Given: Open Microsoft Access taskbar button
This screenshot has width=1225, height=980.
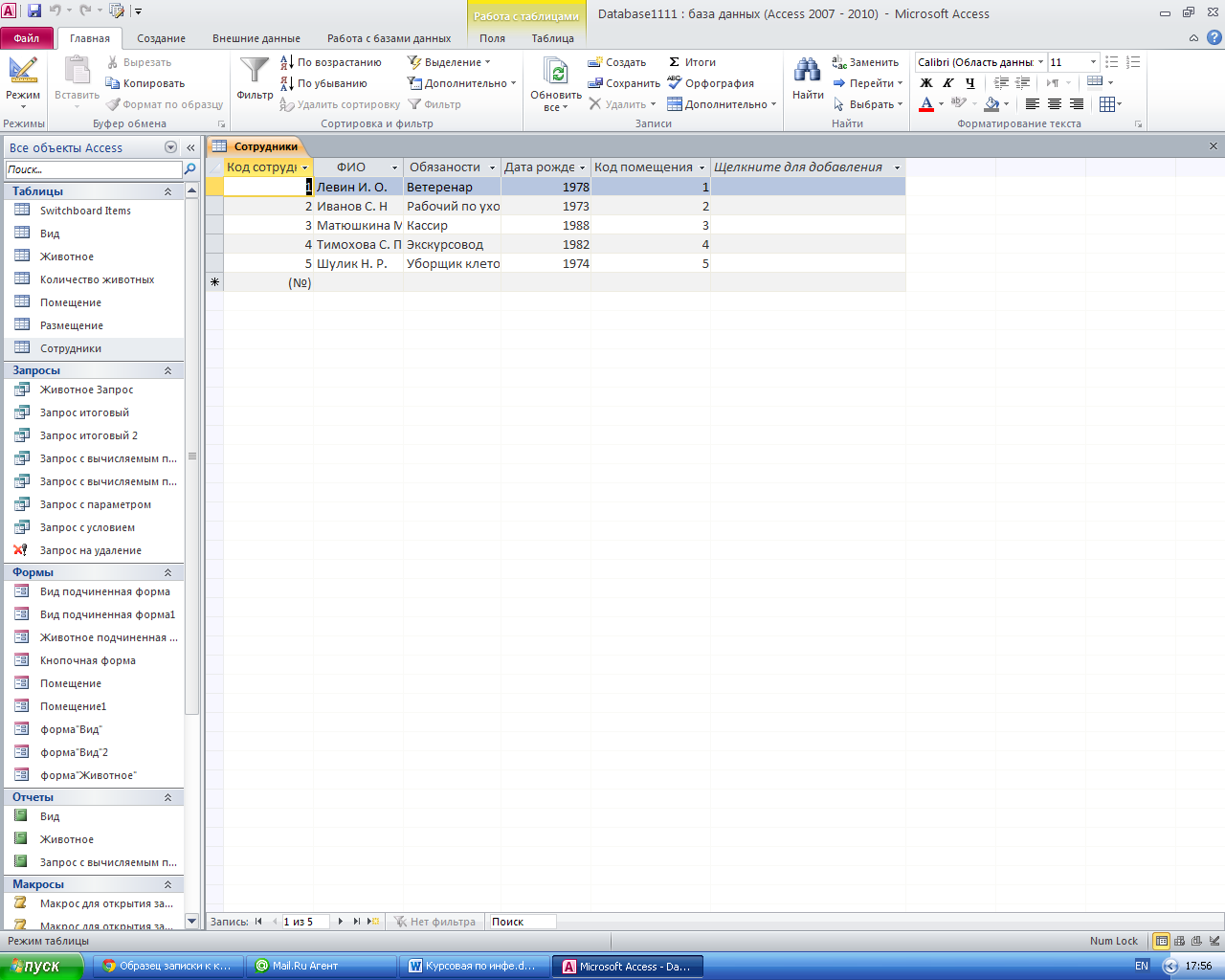Looking at the screenshot, I should click(x=628, y=967).
